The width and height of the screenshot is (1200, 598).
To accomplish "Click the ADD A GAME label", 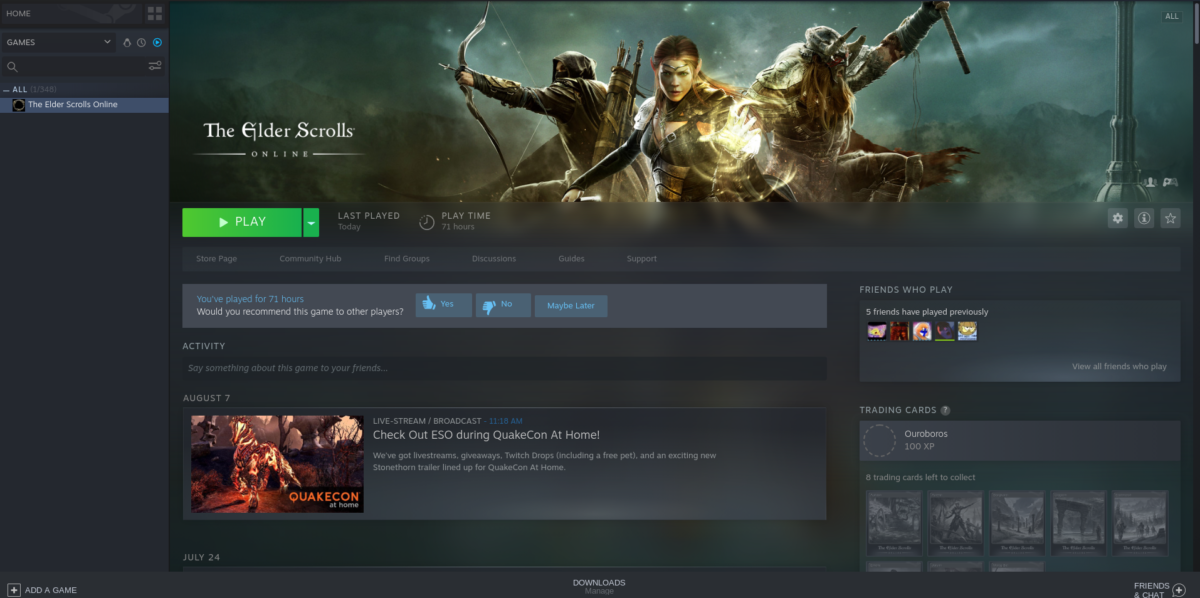I will point(51,590).
